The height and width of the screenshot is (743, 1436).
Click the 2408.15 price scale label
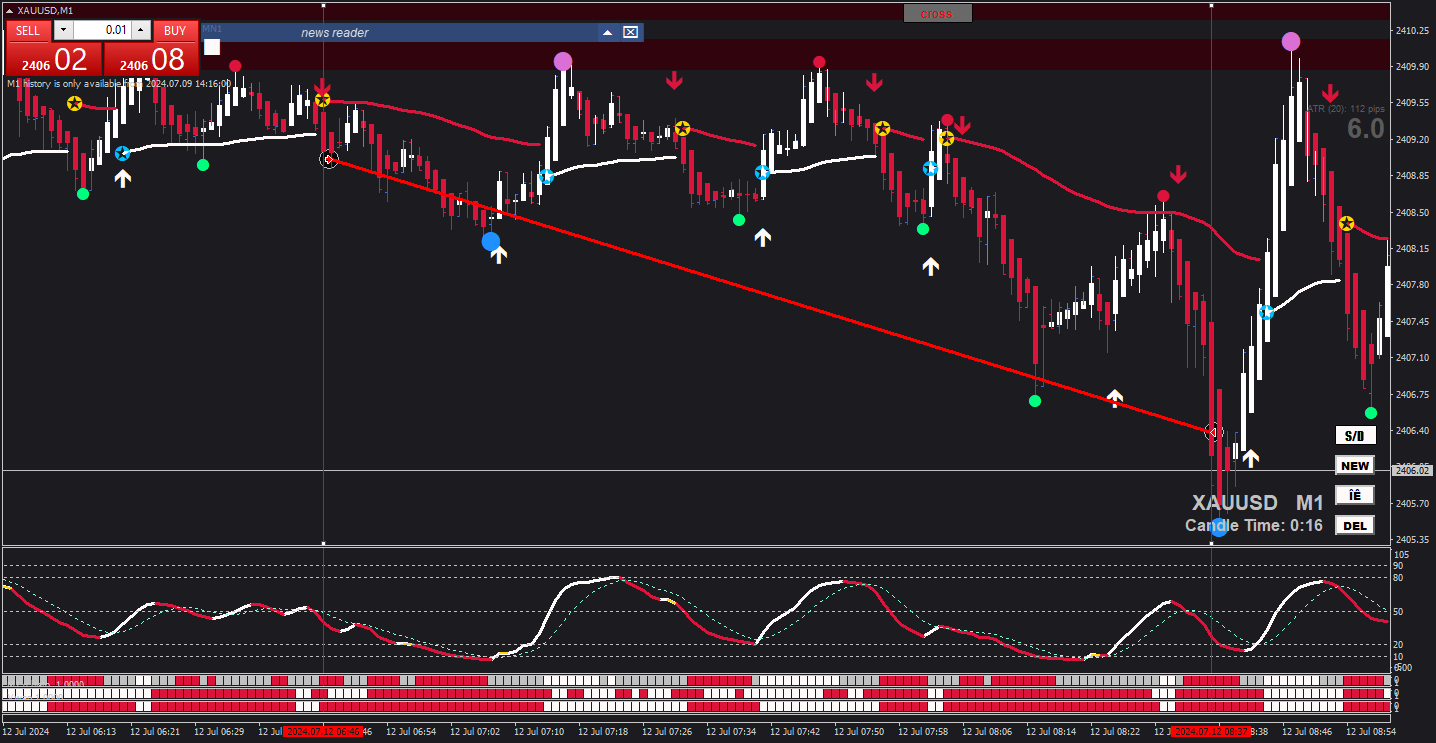(1411, 248)
